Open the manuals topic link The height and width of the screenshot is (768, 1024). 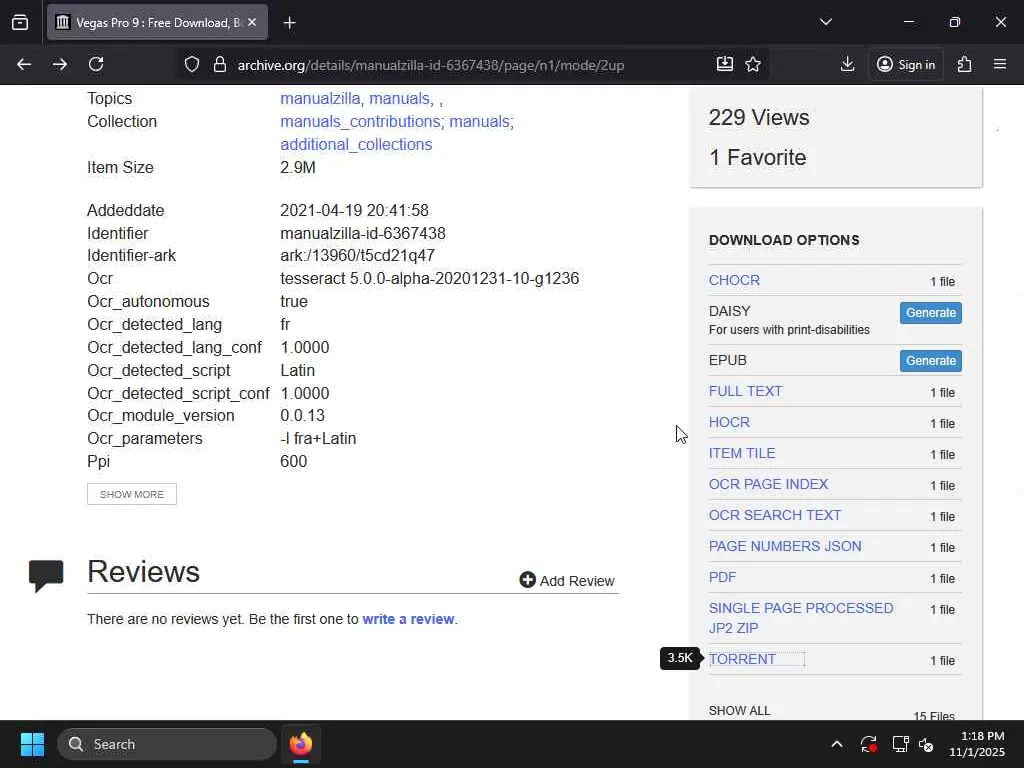(x=399, y=99)
